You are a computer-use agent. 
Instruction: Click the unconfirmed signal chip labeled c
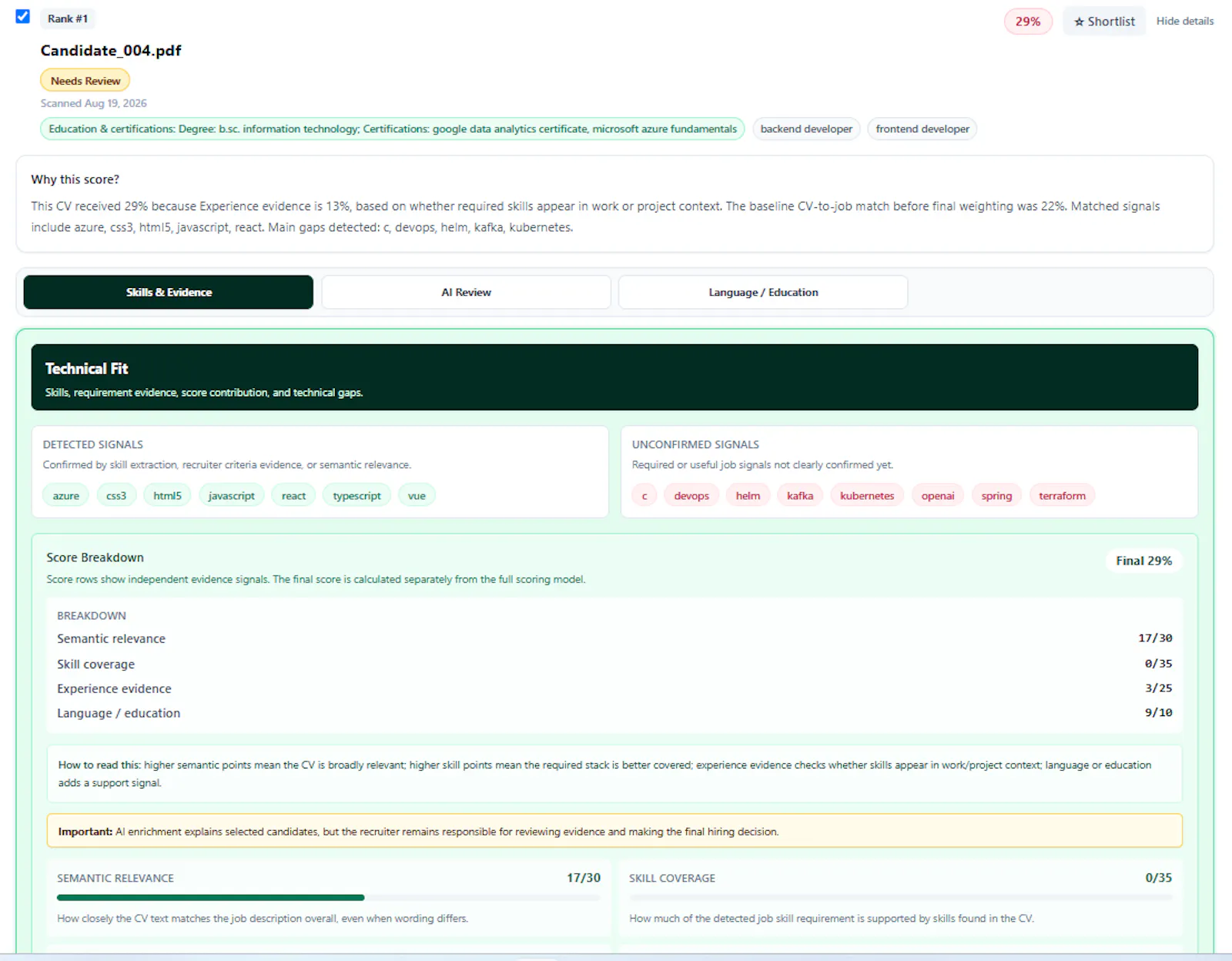[644, 496]
